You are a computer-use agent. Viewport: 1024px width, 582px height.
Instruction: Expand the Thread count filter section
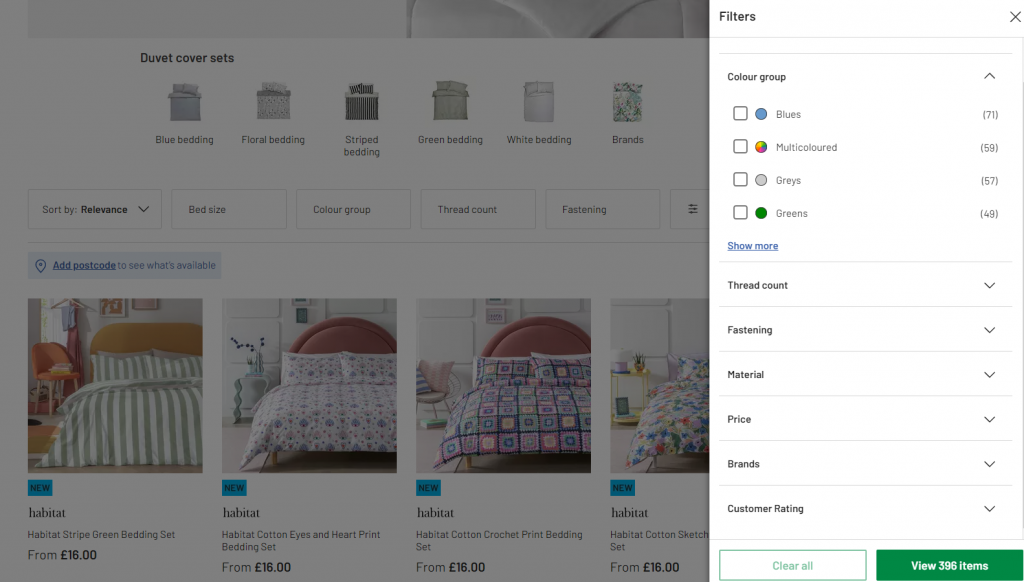click(x=989, y=285)
